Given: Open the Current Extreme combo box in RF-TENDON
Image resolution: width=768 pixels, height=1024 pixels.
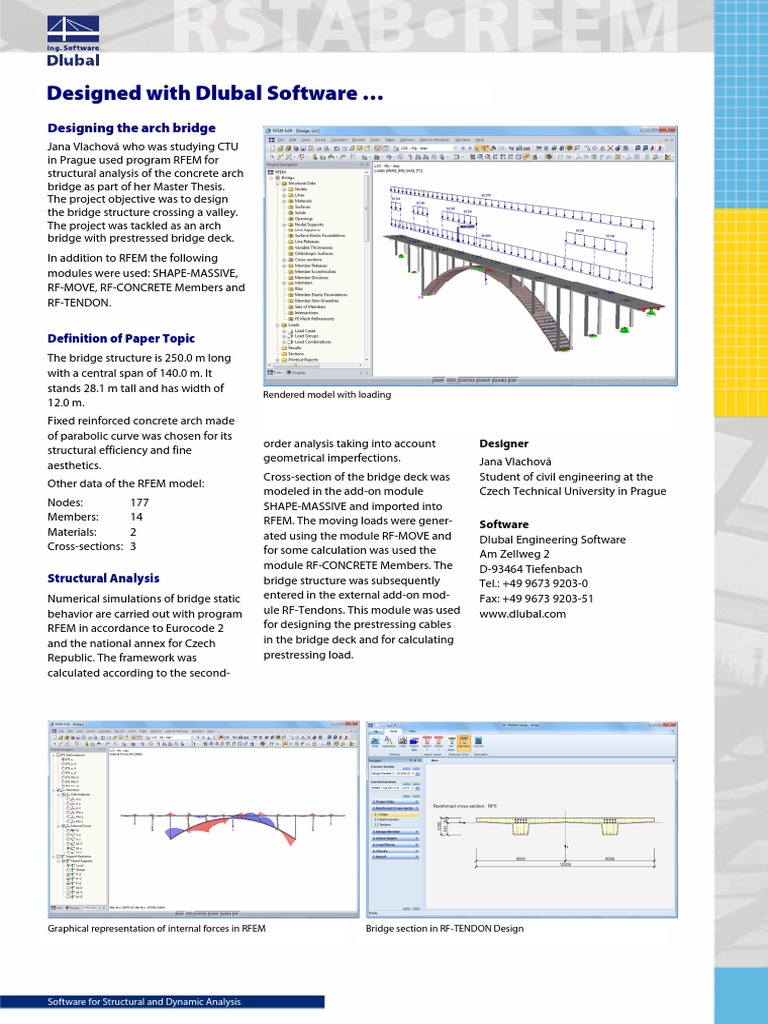Looking at the screenshot, I should (395, 788).
